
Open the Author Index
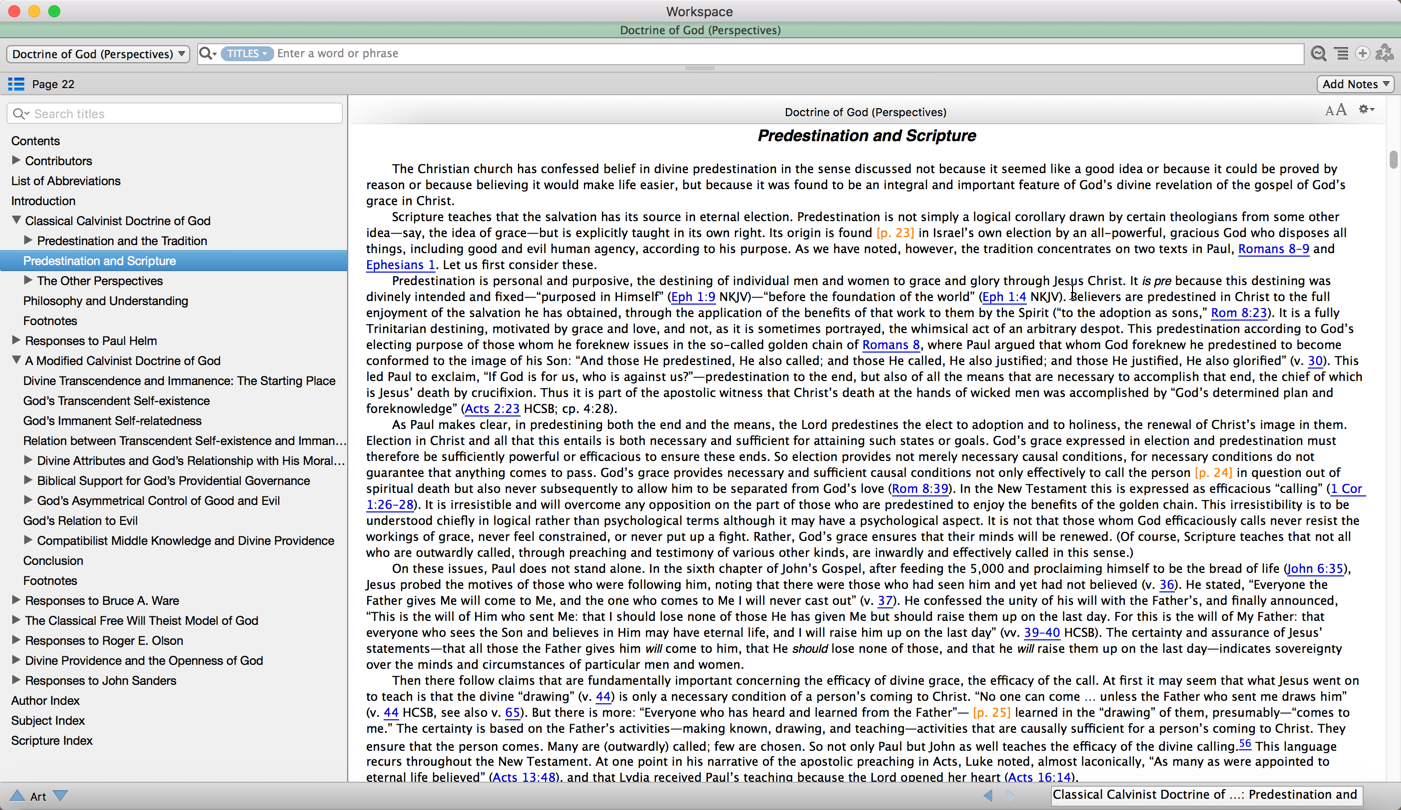[x=45, y=701]
